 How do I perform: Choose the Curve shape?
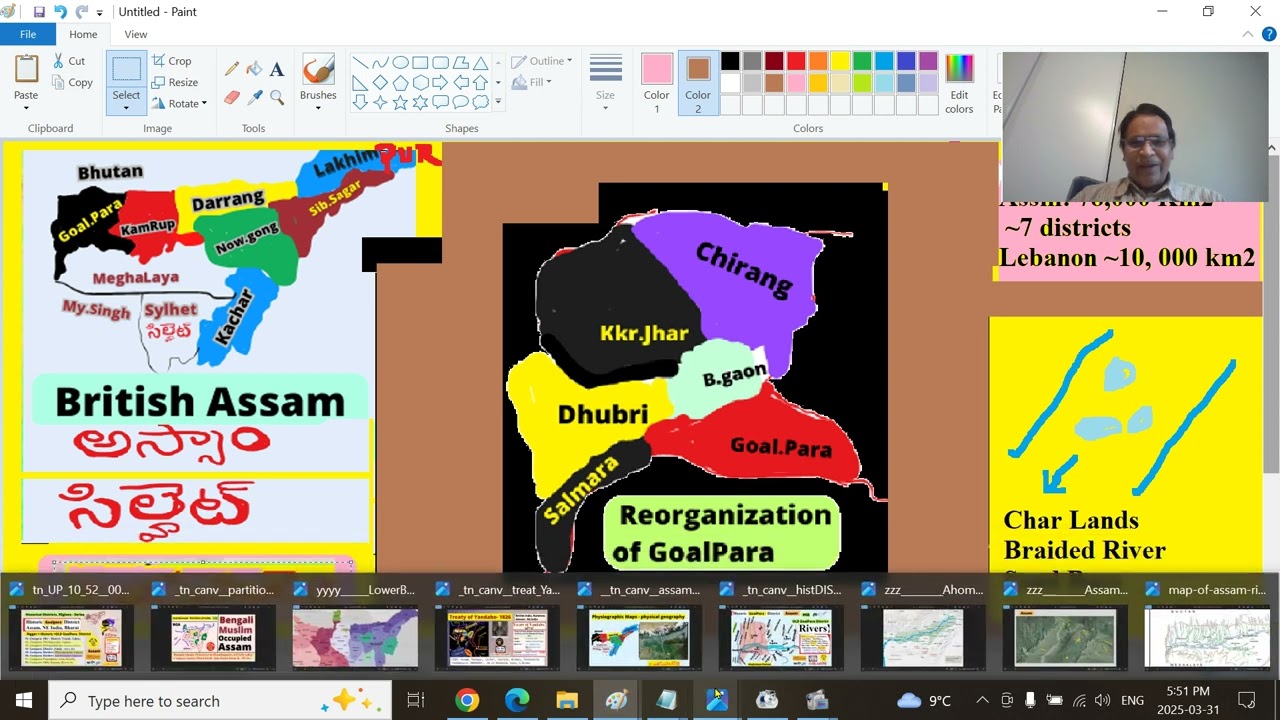coord(380,62)
